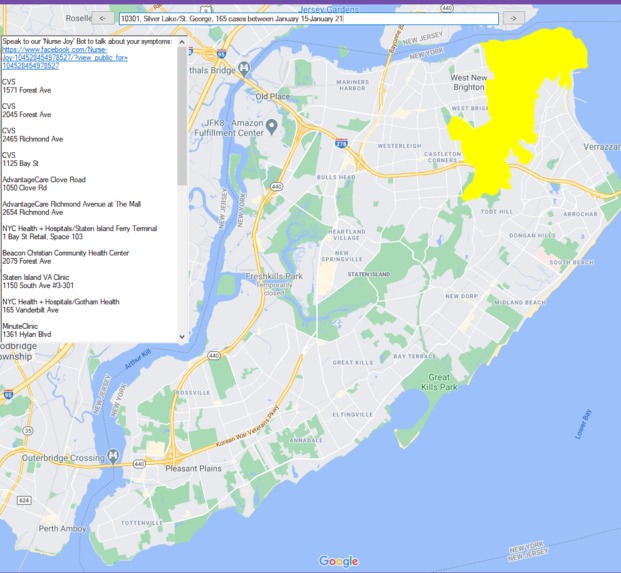The width and height of the screenshot is (621, 573).
Task: Click the Mariners Harbor map label
Action: pos(352,85)
